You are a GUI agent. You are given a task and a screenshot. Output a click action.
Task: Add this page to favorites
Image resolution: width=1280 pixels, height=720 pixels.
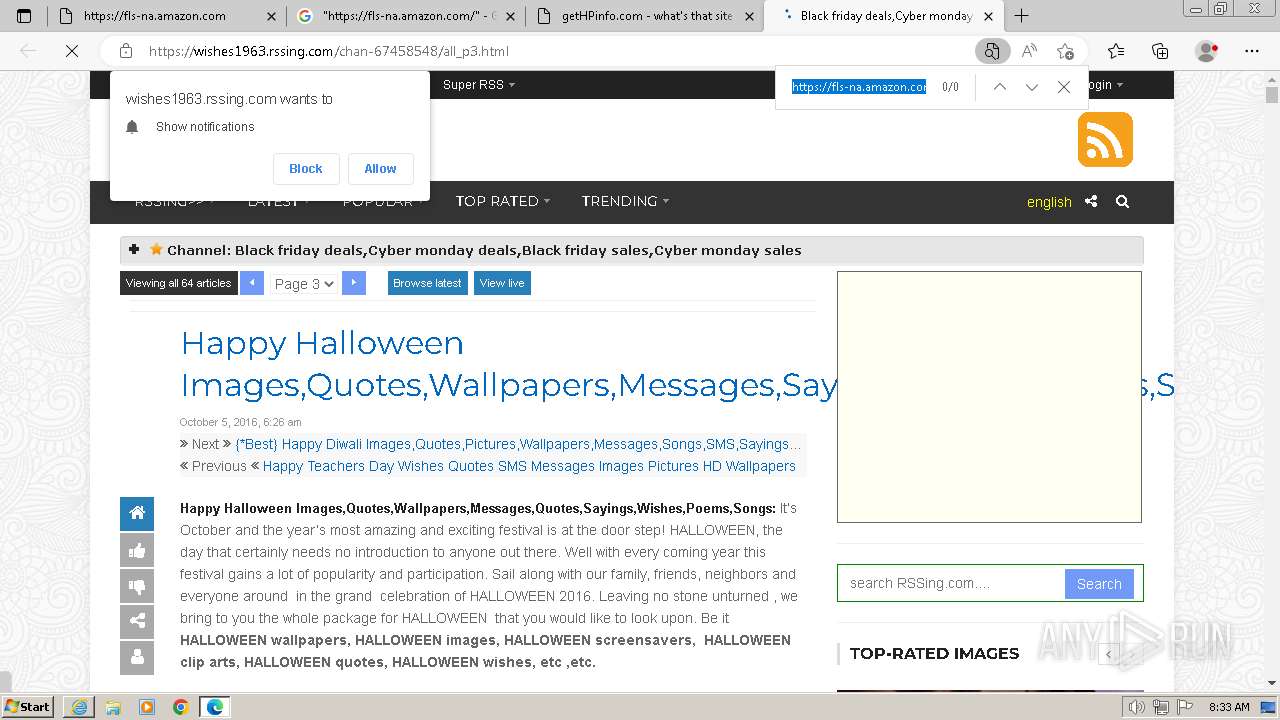coord(1065,51)
